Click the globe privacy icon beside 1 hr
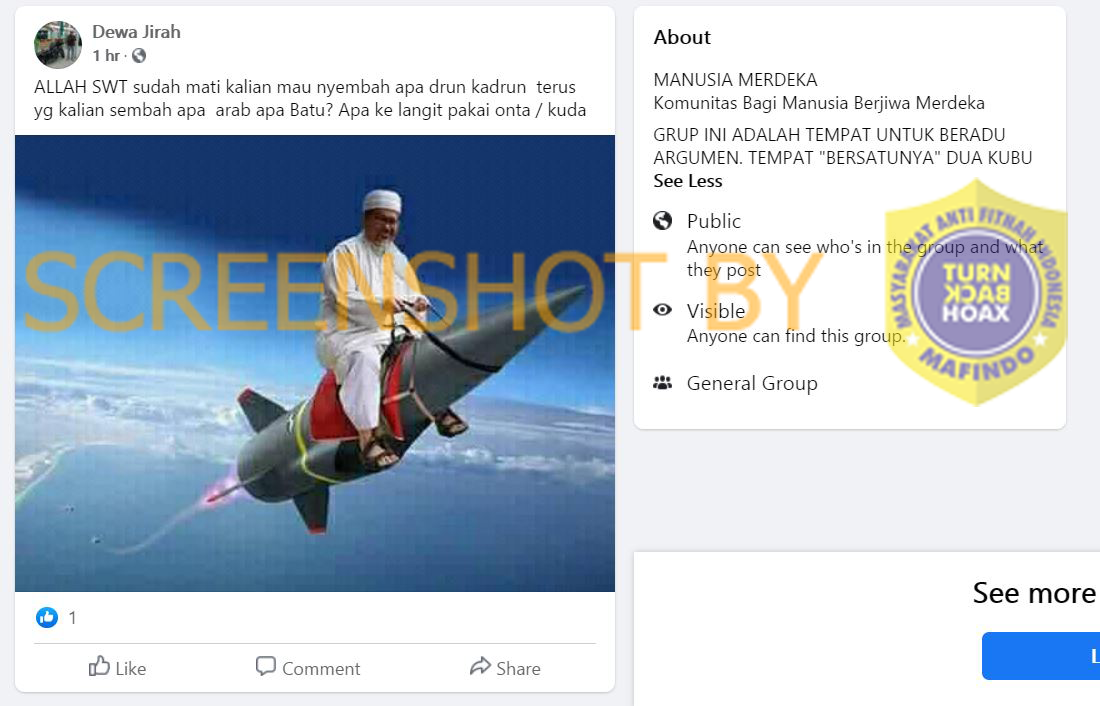The width and height of the screenshot is (1100, 706). tap(139, 55)
